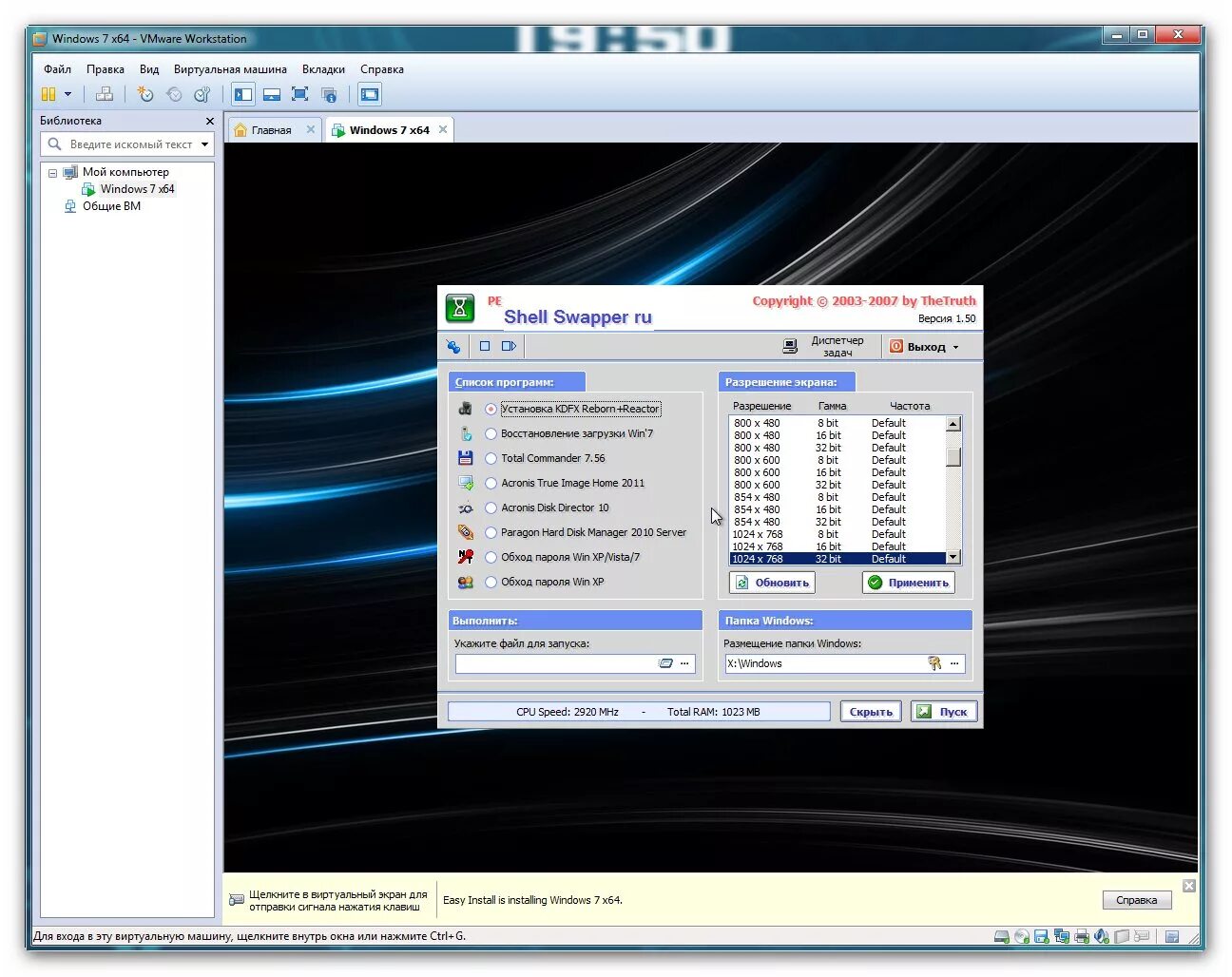Click the Paragon Hard Disk Manager icon

(x=465, y=532)
